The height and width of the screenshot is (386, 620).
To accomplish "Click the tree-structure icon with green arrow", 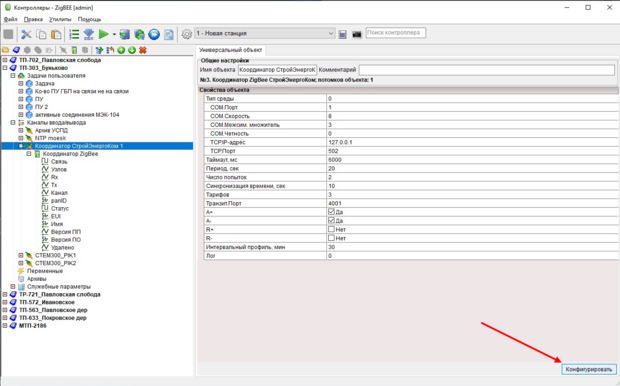I will click(x=99, y=50).
